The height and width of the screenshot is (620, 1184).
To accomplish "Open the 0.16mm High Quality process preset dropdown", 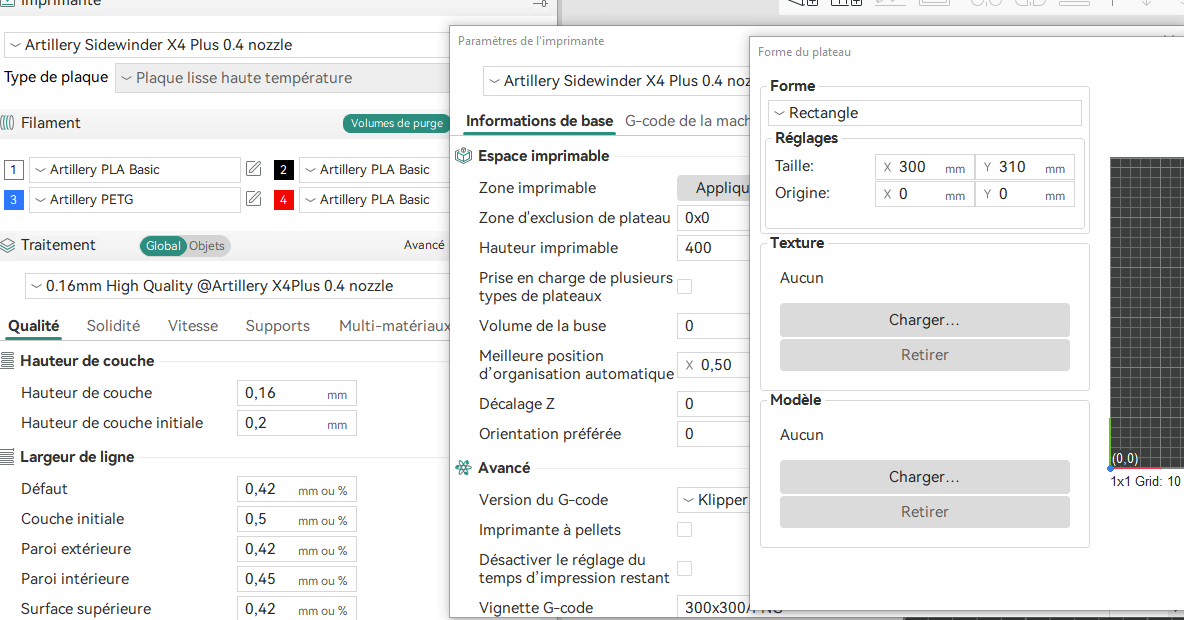I will 237,286.
